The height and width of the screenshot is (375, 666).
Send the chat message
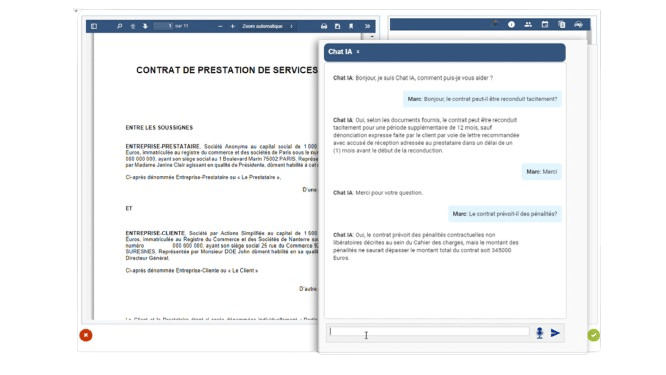click(555, 333)
